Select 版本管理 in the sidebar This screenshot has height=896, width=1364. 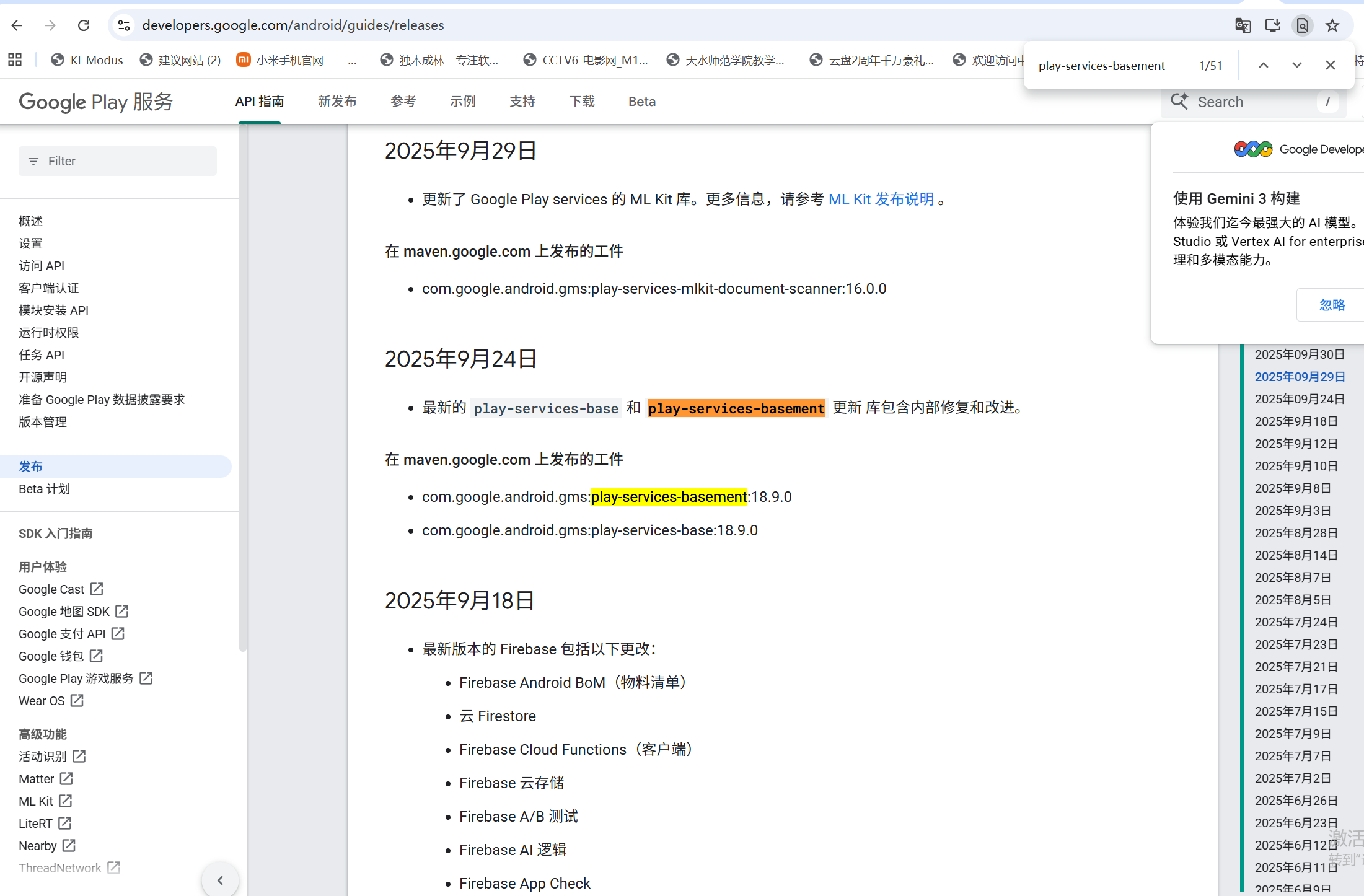click(x=42, y=422)
